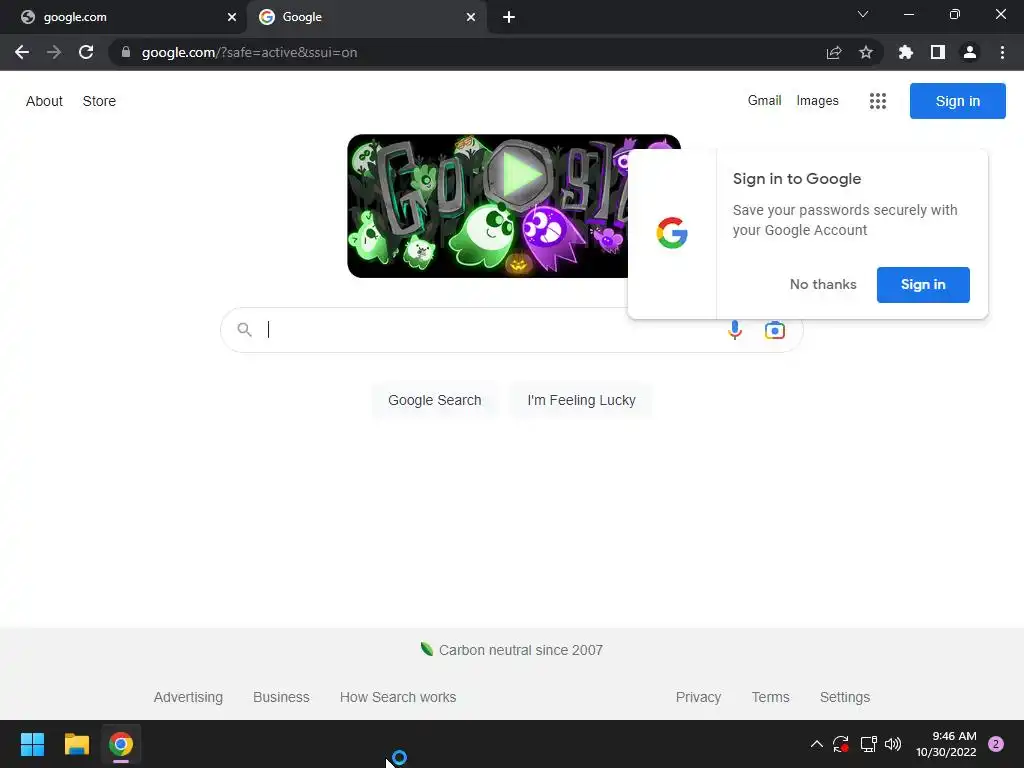Select the Google tab

(x=366, y=17)
